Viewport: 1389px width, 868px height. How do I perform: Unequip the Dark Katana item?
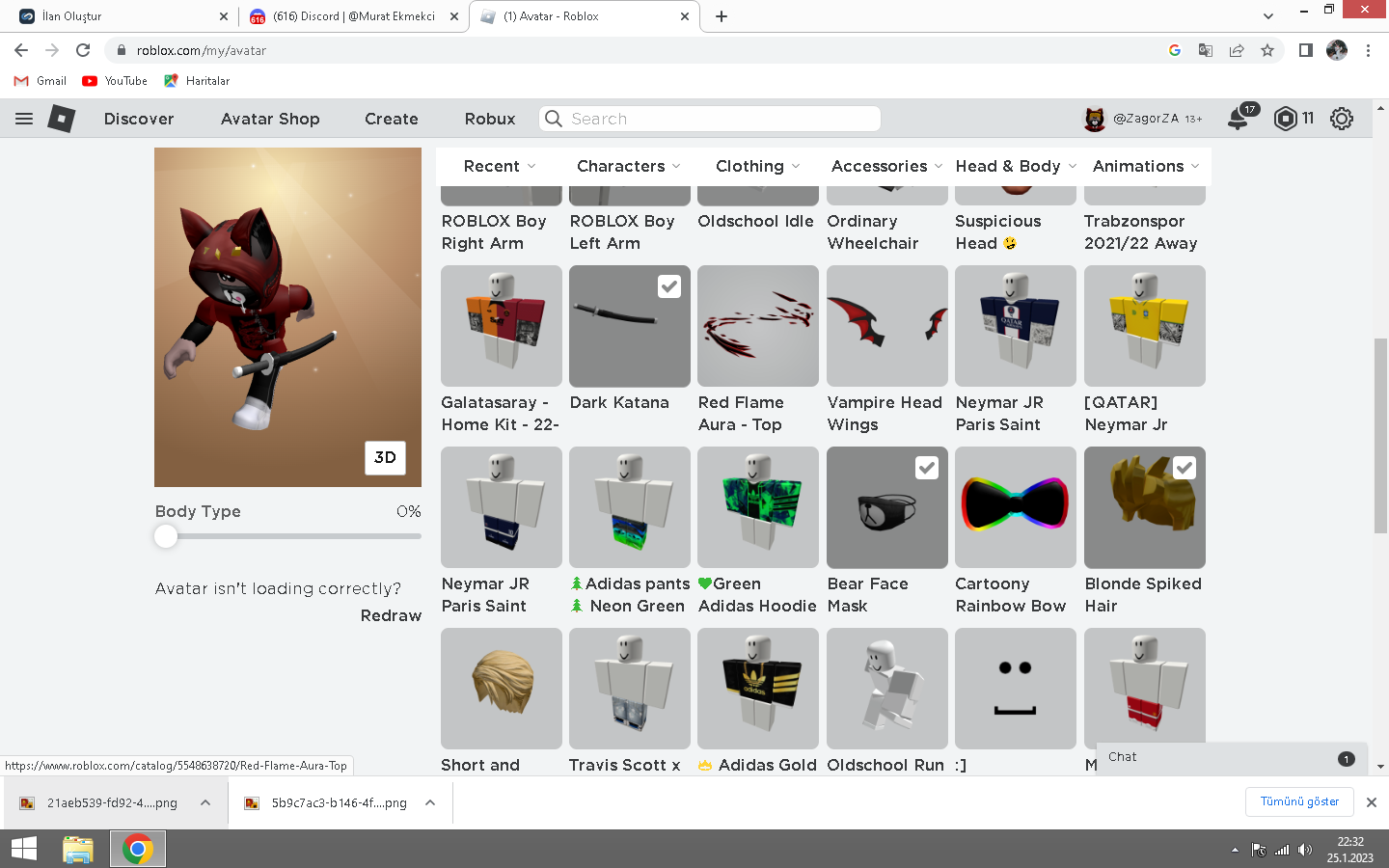click(630, 326)
